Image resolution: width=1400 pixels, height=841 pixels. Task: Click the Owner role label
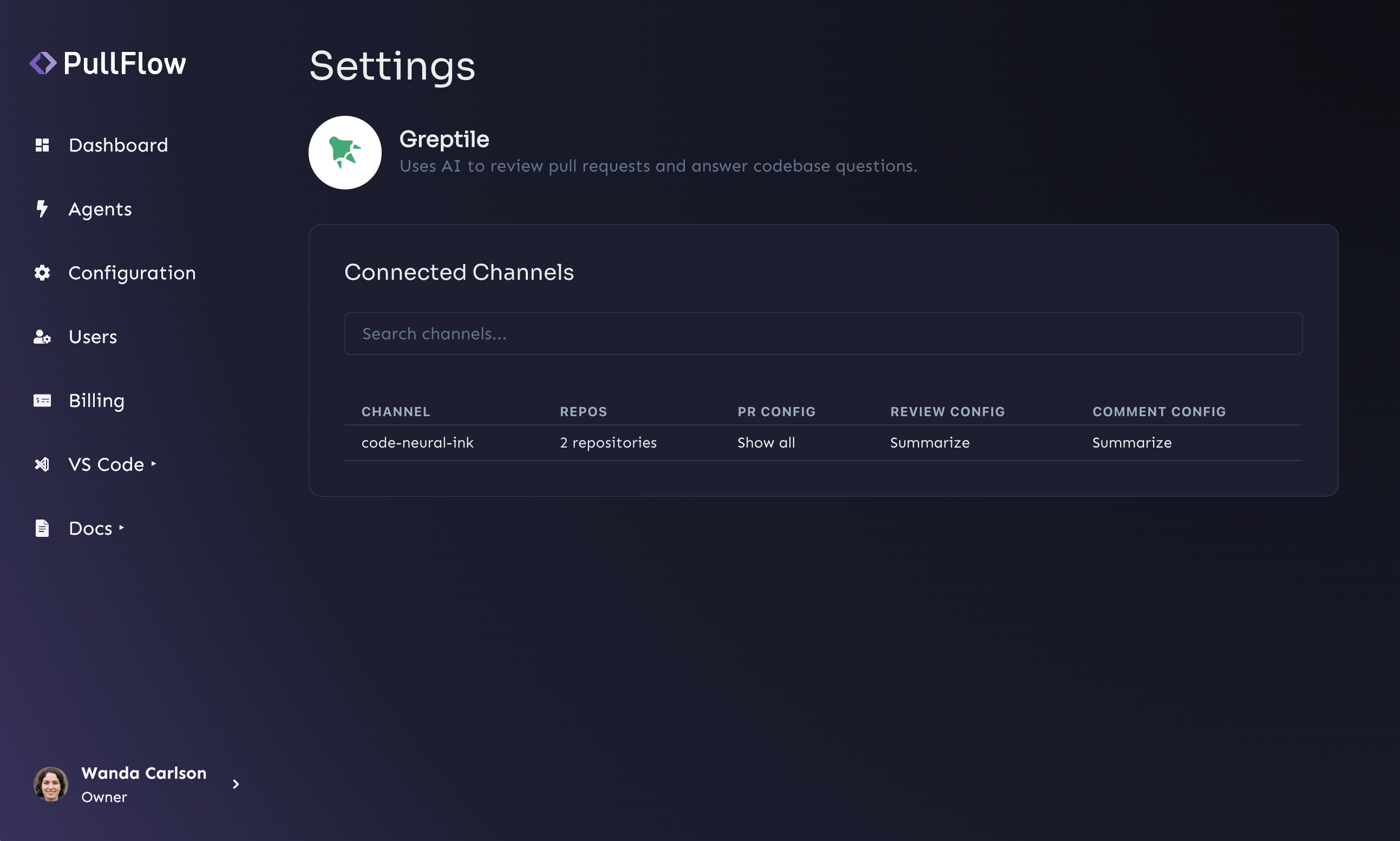[104, 797]
